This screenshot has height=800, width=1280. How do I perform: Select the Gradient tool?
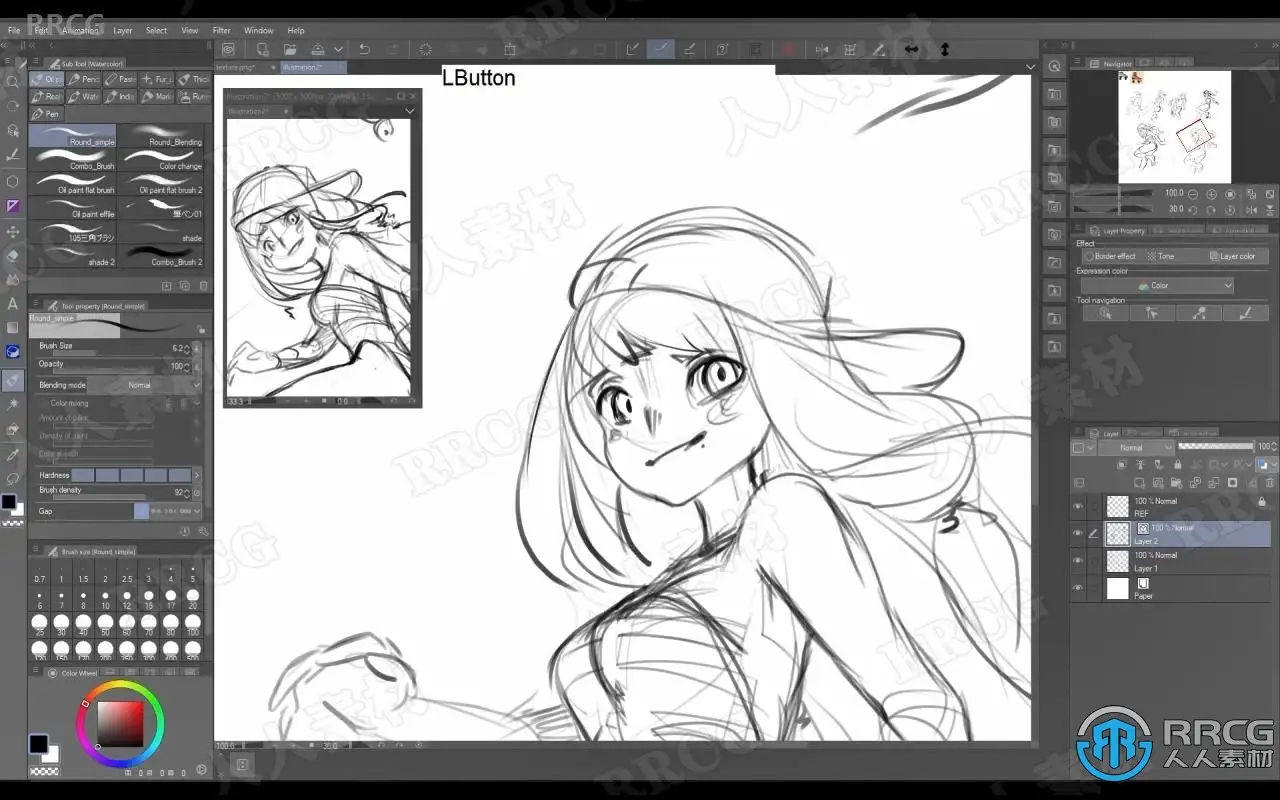(12, 327)
